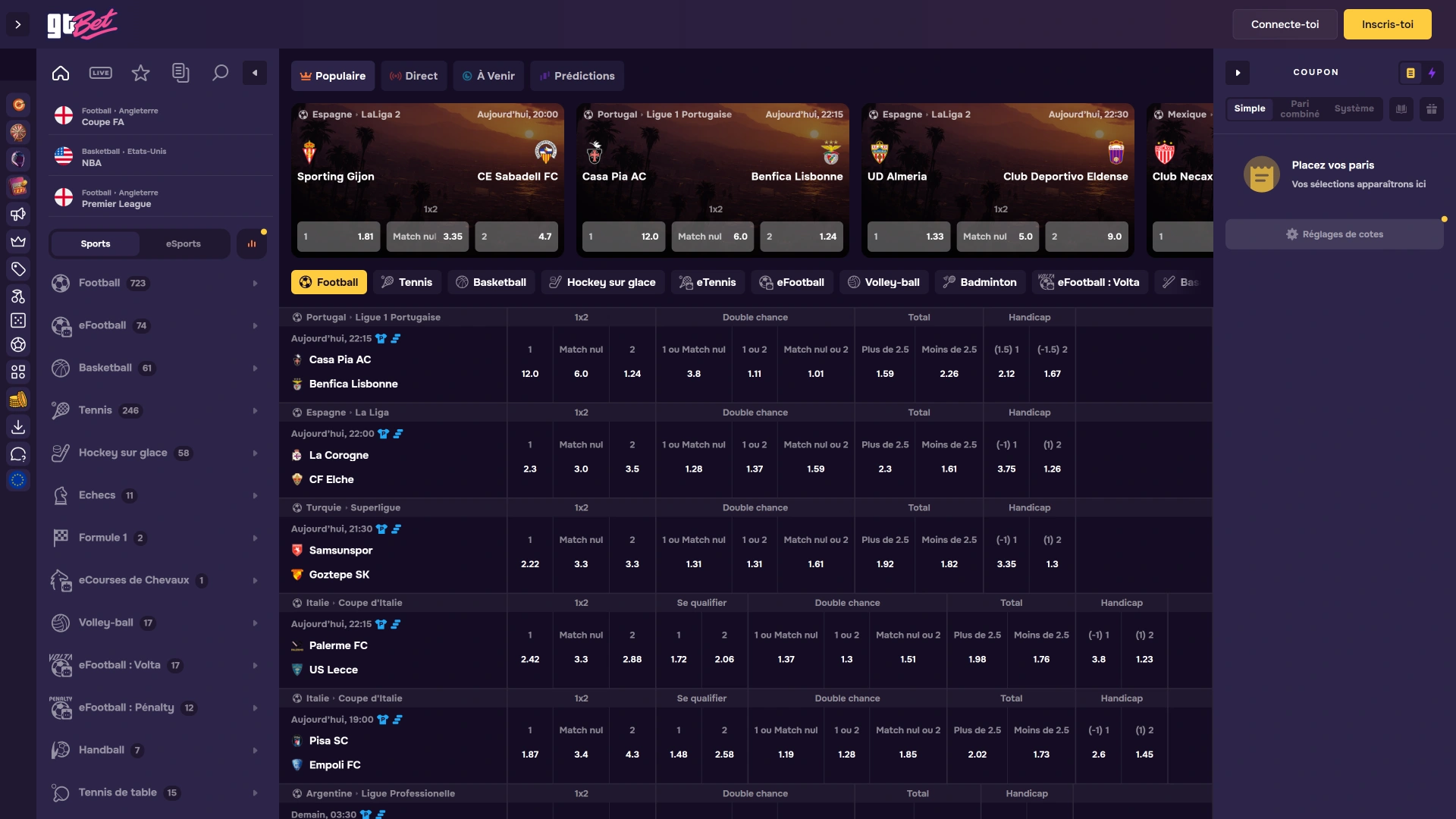Open the Coupe FA league shortcut
The image size is (1456, 819).
(161, 116)
